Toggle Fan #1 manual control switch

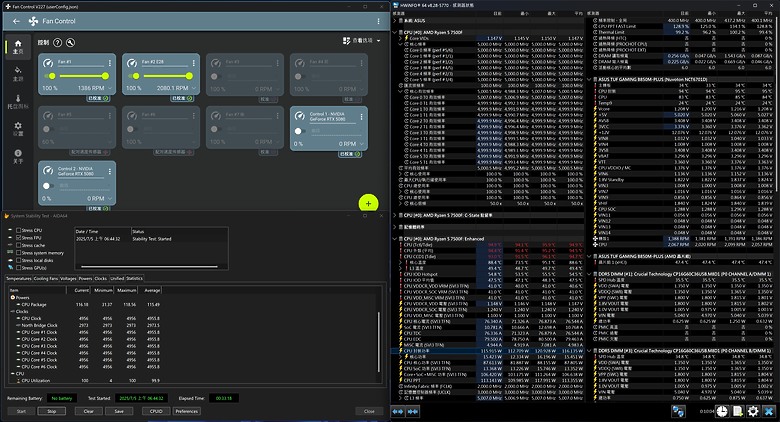(49, 76)
